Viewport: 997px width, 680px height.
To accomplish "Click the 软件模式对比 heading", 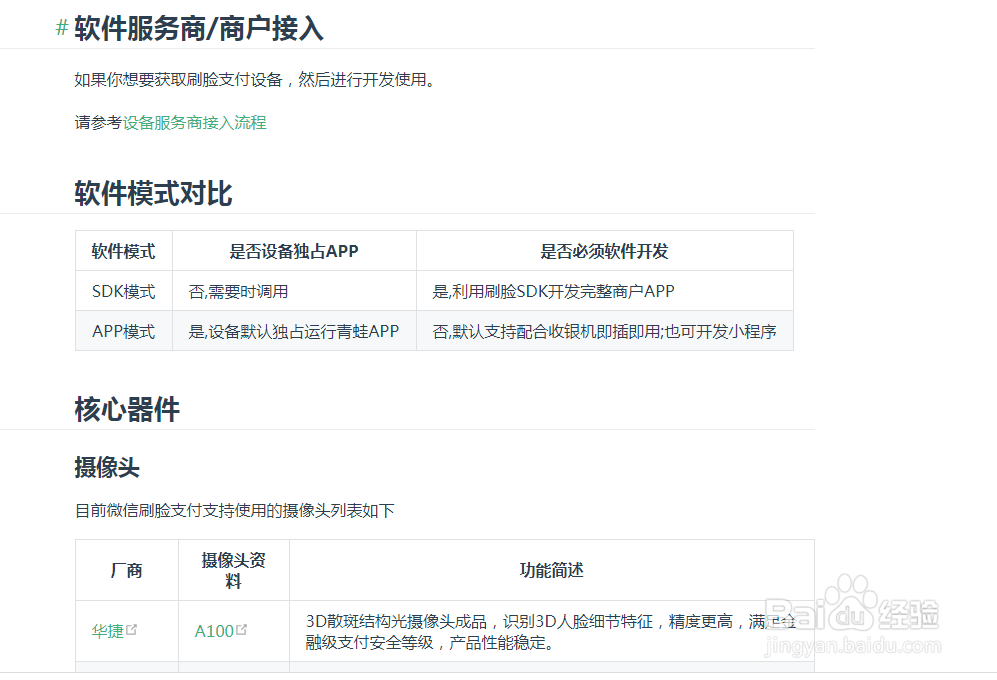I will click(153, 193).
